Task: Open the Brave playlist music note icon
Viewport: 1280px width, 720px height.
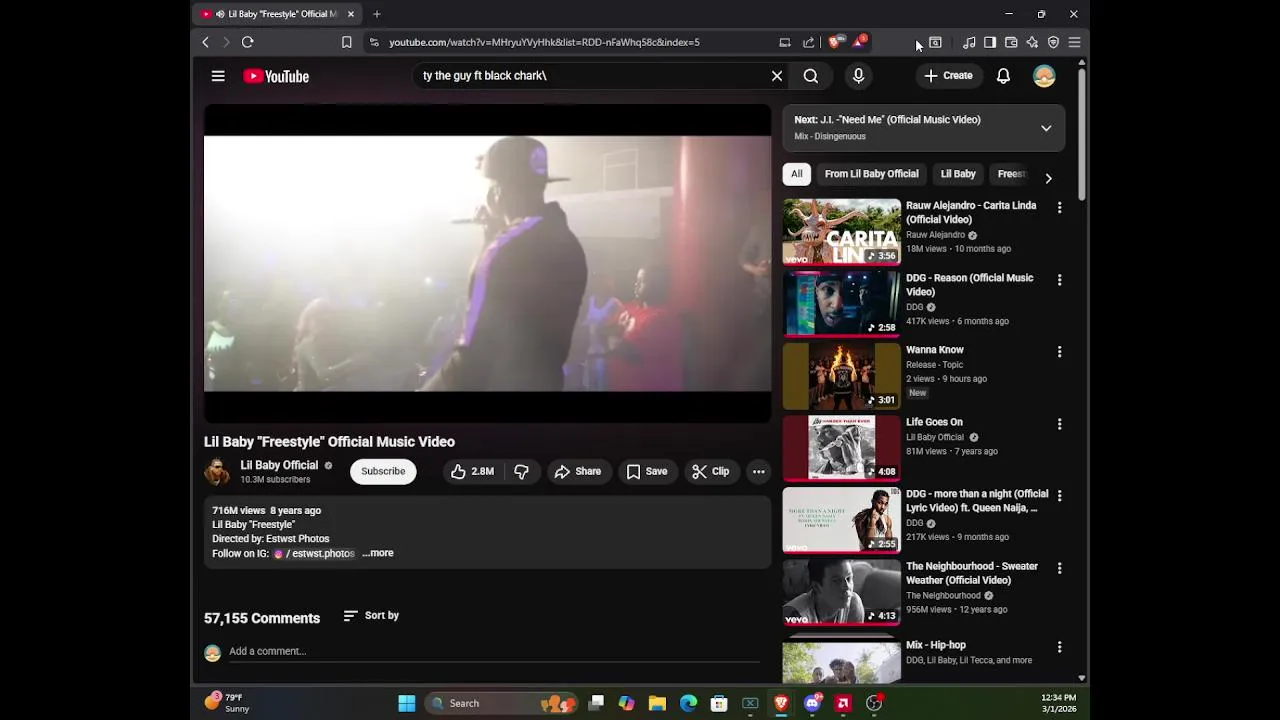Action: click(x=969, y=42)
